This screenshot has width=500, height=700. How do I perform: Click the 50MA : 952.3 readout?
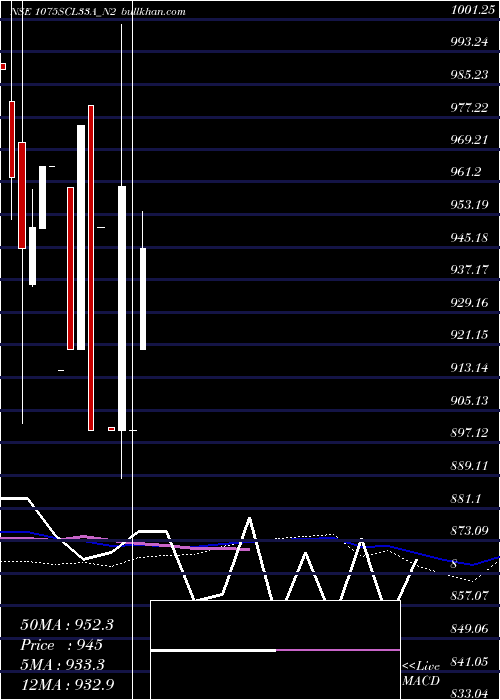(67, 625)
